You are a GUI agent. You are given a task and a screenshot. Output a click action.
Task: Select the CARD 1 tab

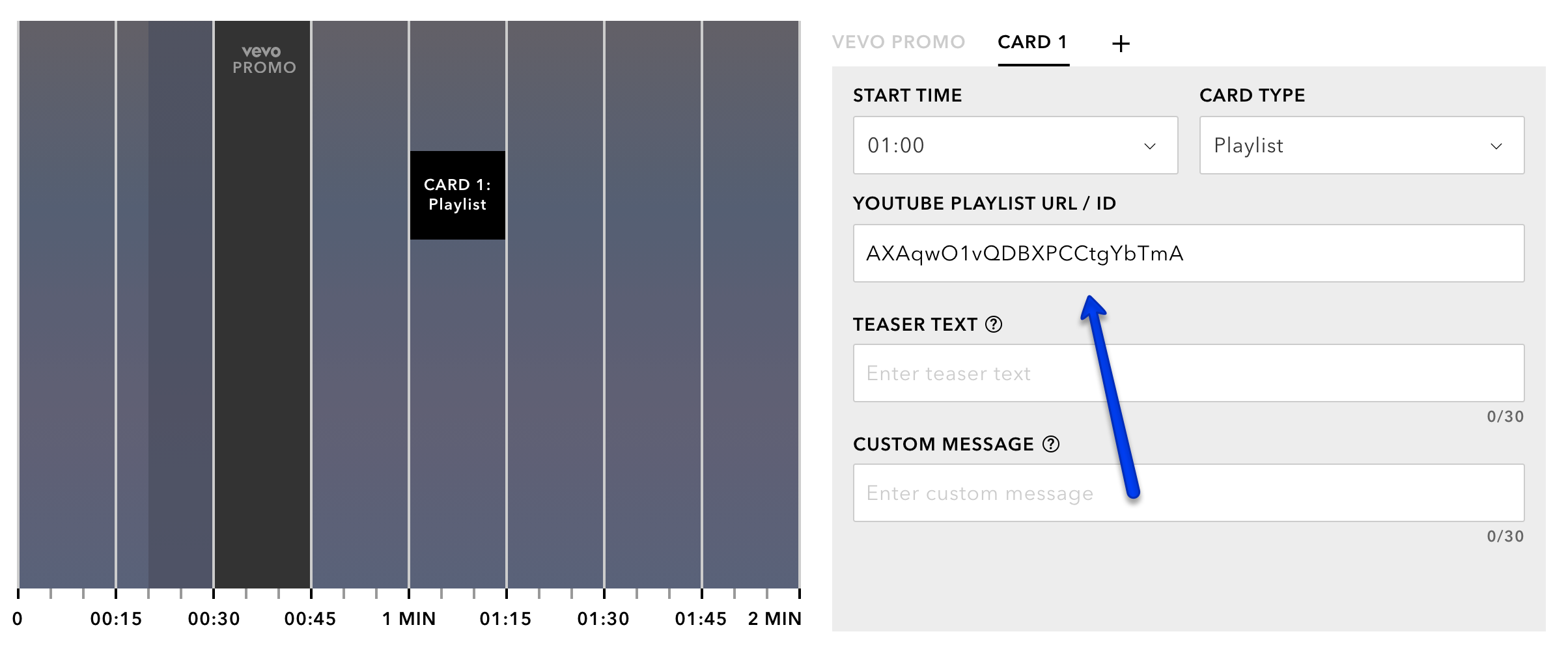pos(1033,42)
